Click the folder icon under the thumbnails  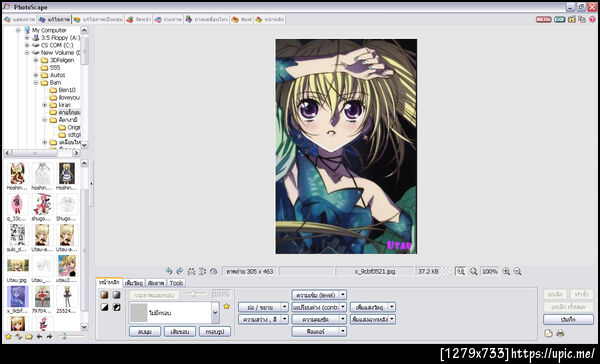pos(29,337)
